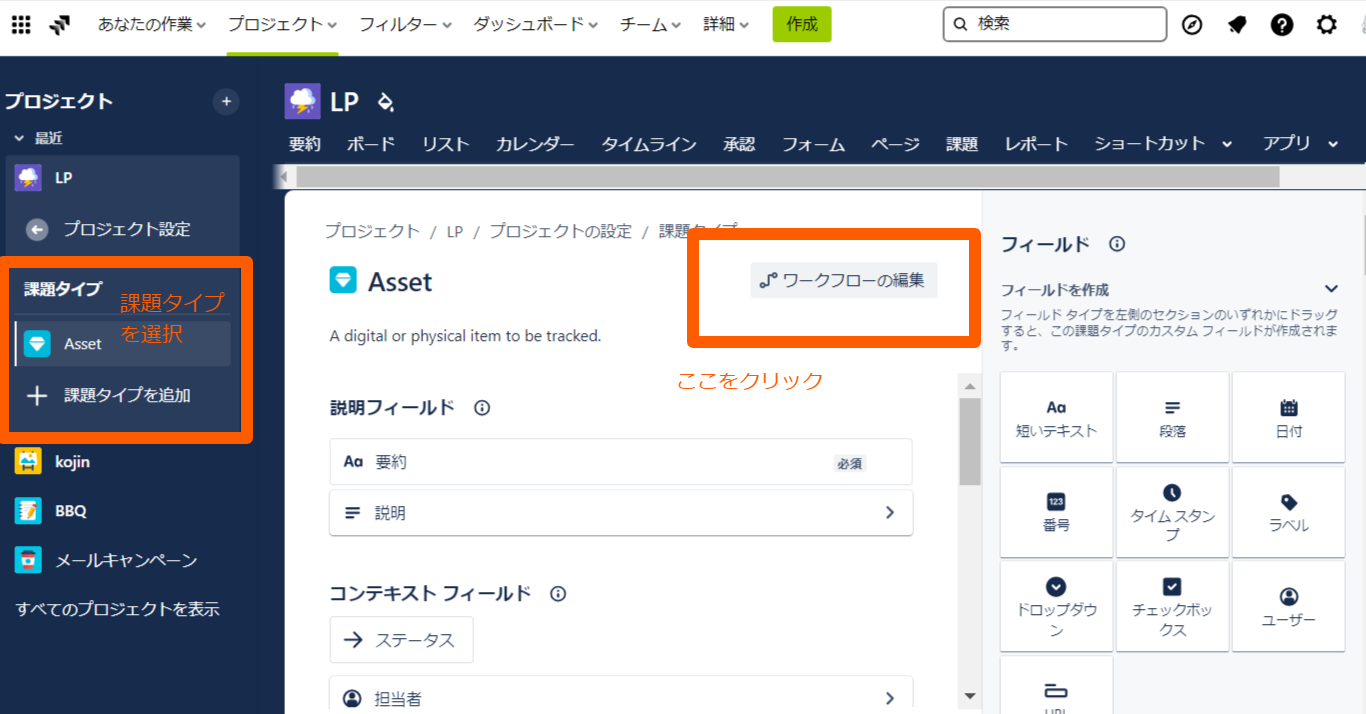
Task: Switch to the レポート tab
Action: click(x=1036, y=144)
